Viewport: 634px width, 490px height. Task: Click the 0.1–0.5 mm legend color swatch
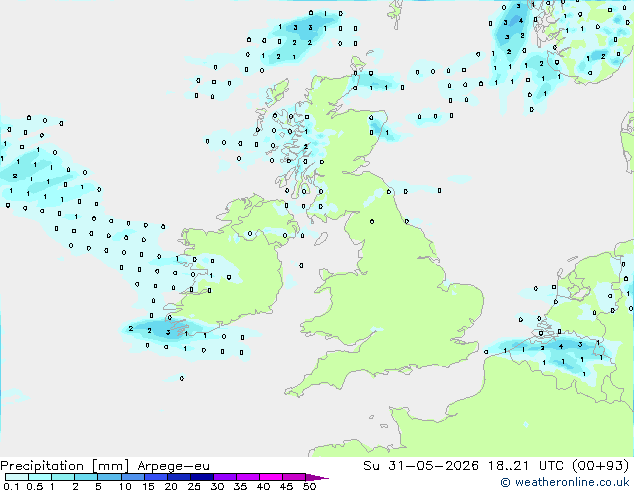point(17,477)
